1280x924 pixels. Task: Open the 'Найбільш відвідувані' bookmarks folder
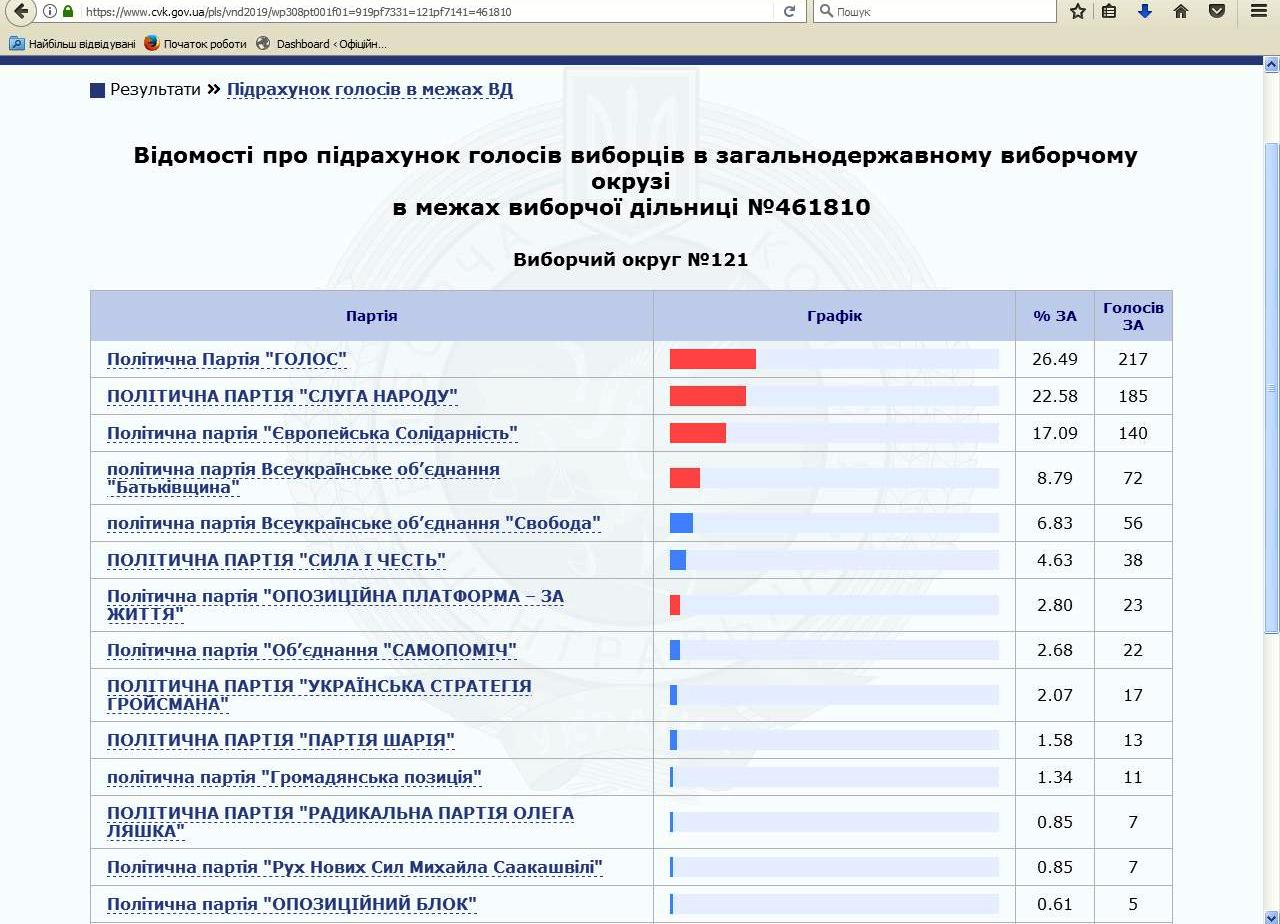73,44
